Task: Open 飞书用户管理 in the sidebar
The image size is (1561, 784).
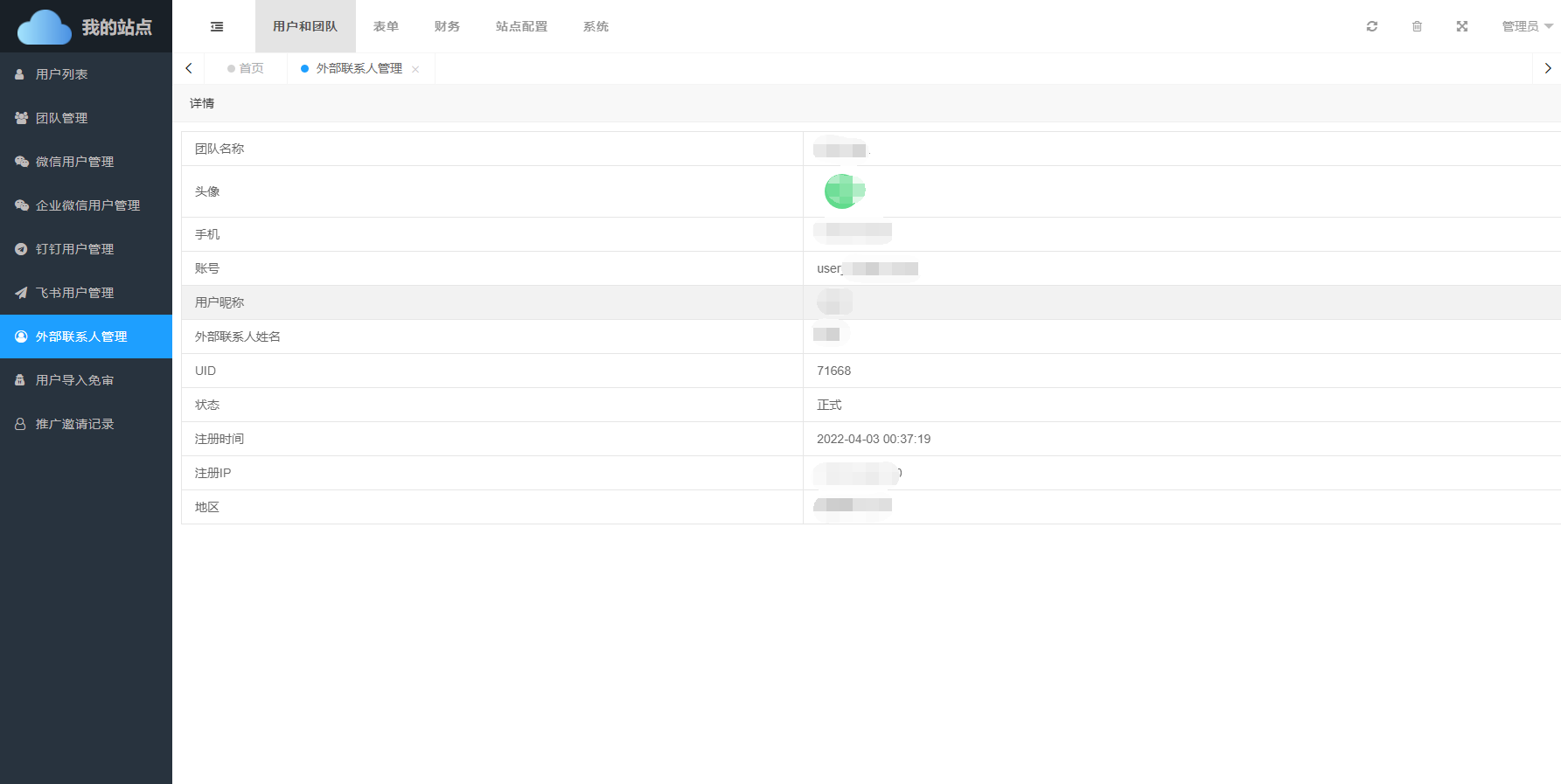Action: point(74,293)
